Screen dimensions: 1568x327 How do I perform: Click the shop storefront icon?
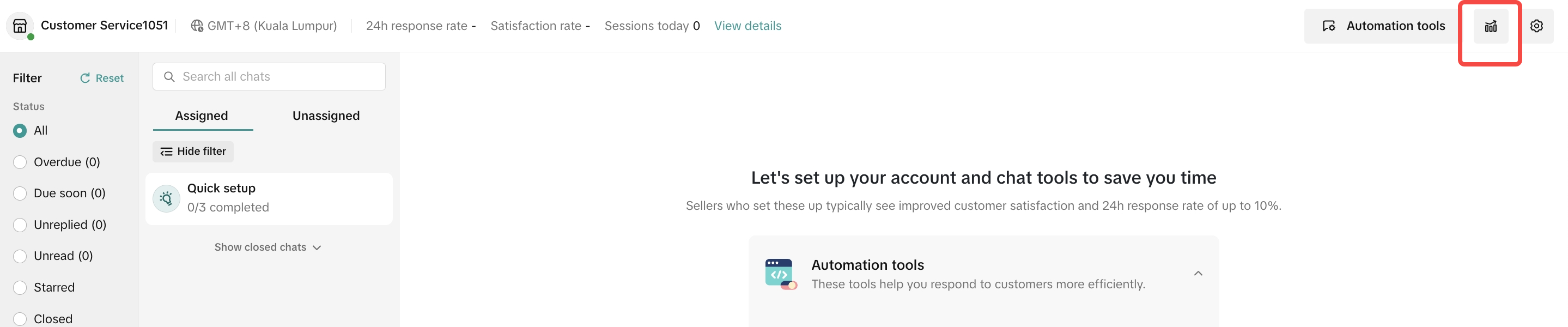point(20,26)
